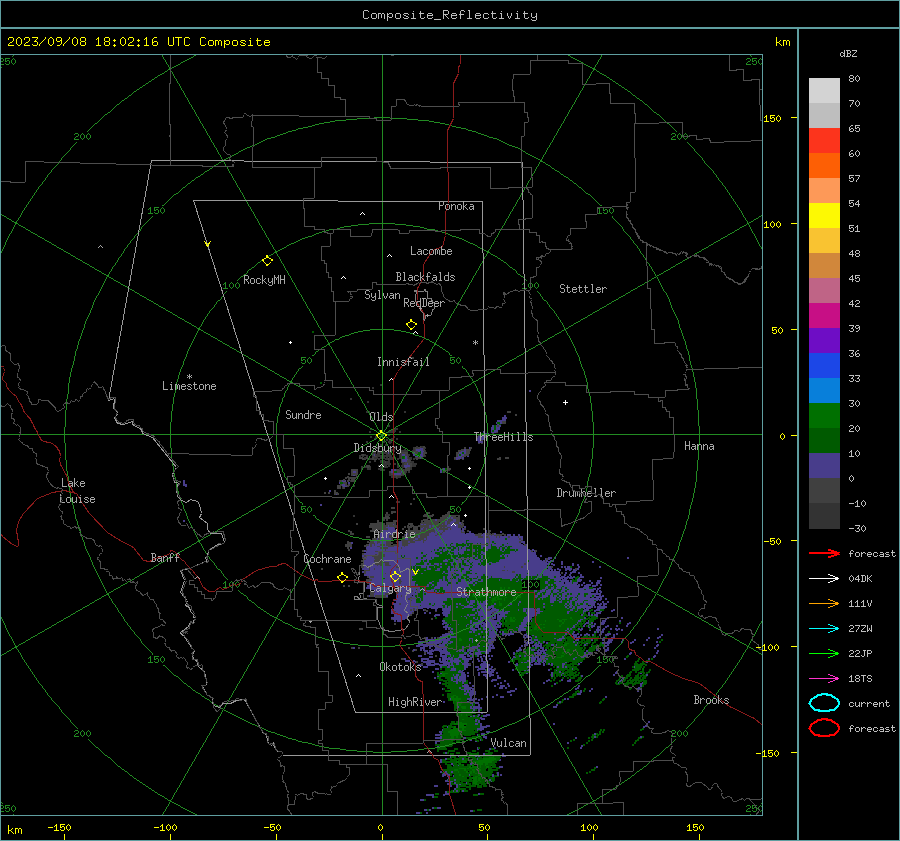Screen dimensions: 900x841
Task: Click the Okotoks town label
Action: 400,666
